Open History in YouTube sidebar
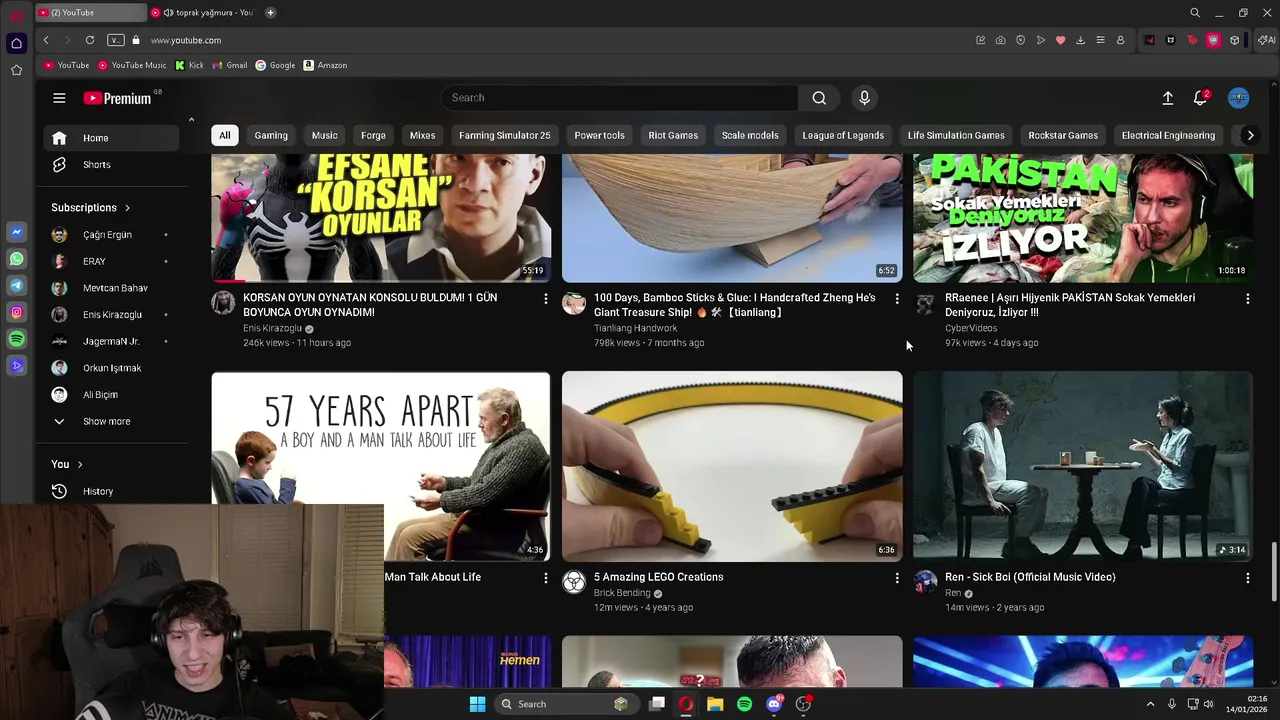Screen dimensions: 1280x720 pyautogui.click(x=111, y=491)
